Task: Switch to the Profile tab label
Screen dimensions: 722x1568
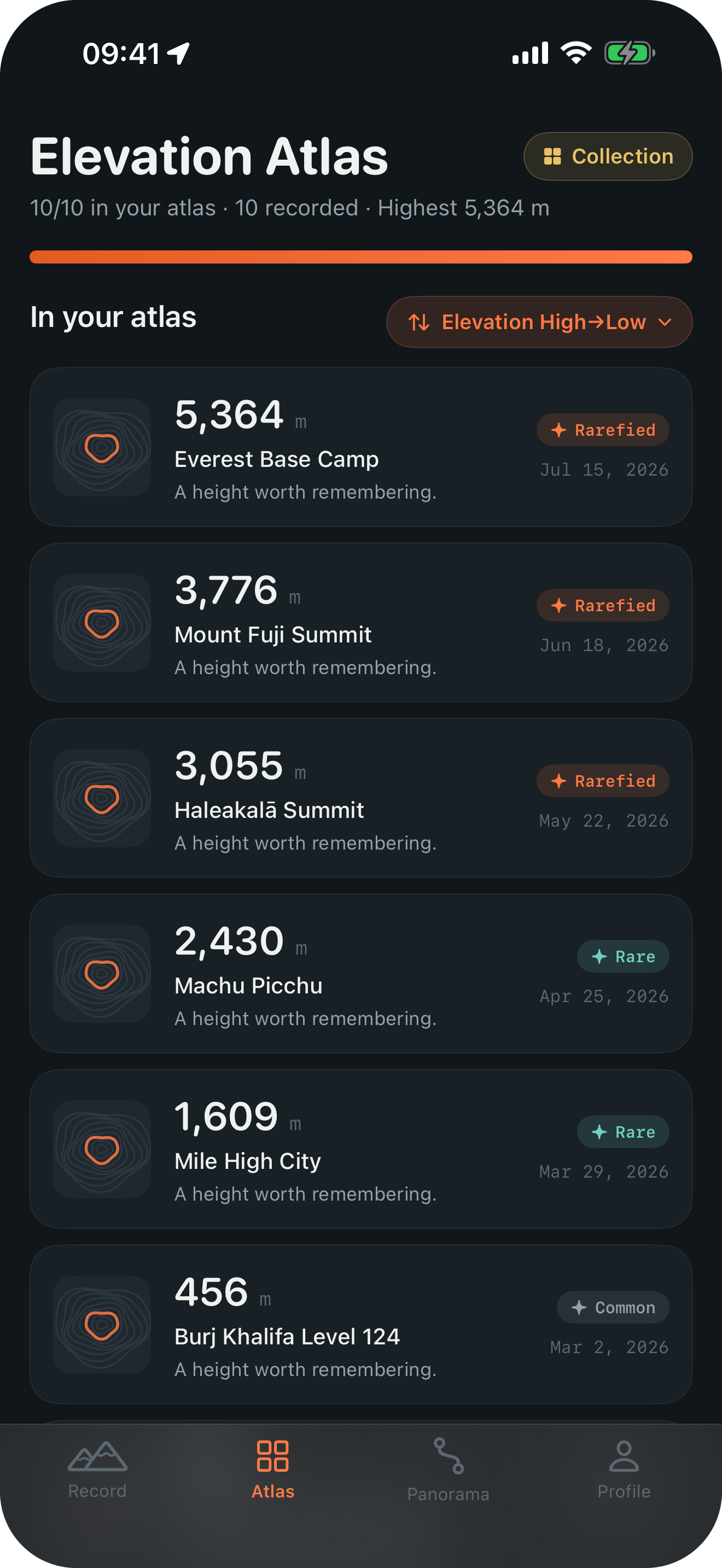Action: click(x=624, y=1491)
